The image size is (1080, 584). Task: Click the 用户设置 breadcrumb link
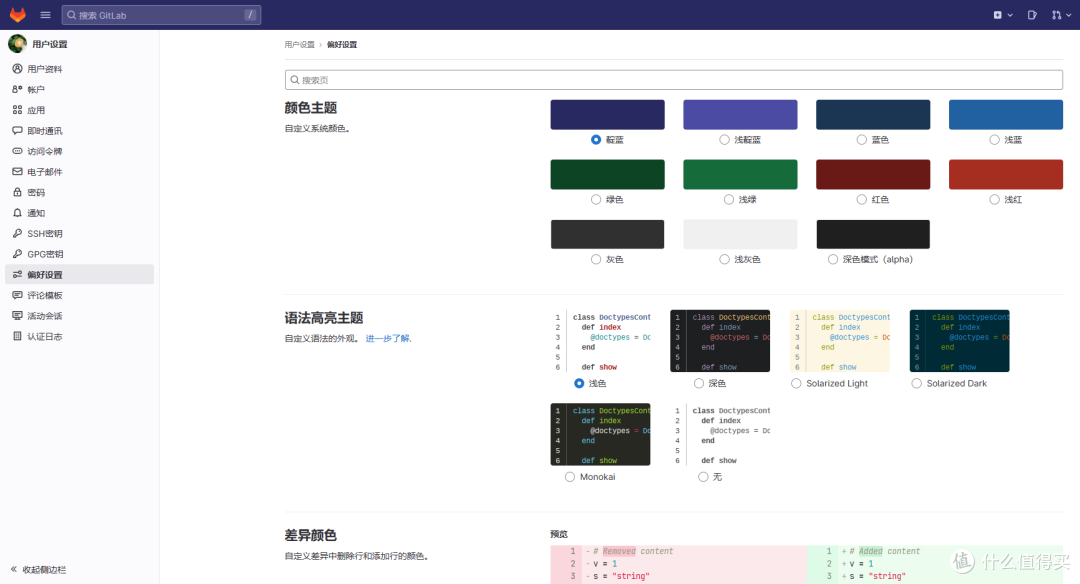[x=300, y=45]
